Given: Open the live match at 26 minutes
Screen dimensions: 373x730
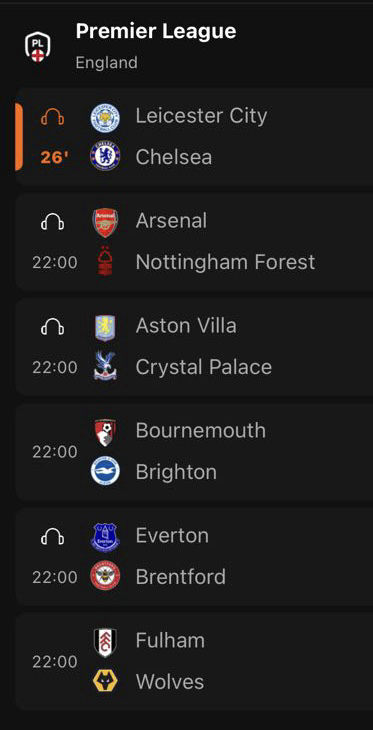Looking at the screenshot, I should (x=194, y=137).
